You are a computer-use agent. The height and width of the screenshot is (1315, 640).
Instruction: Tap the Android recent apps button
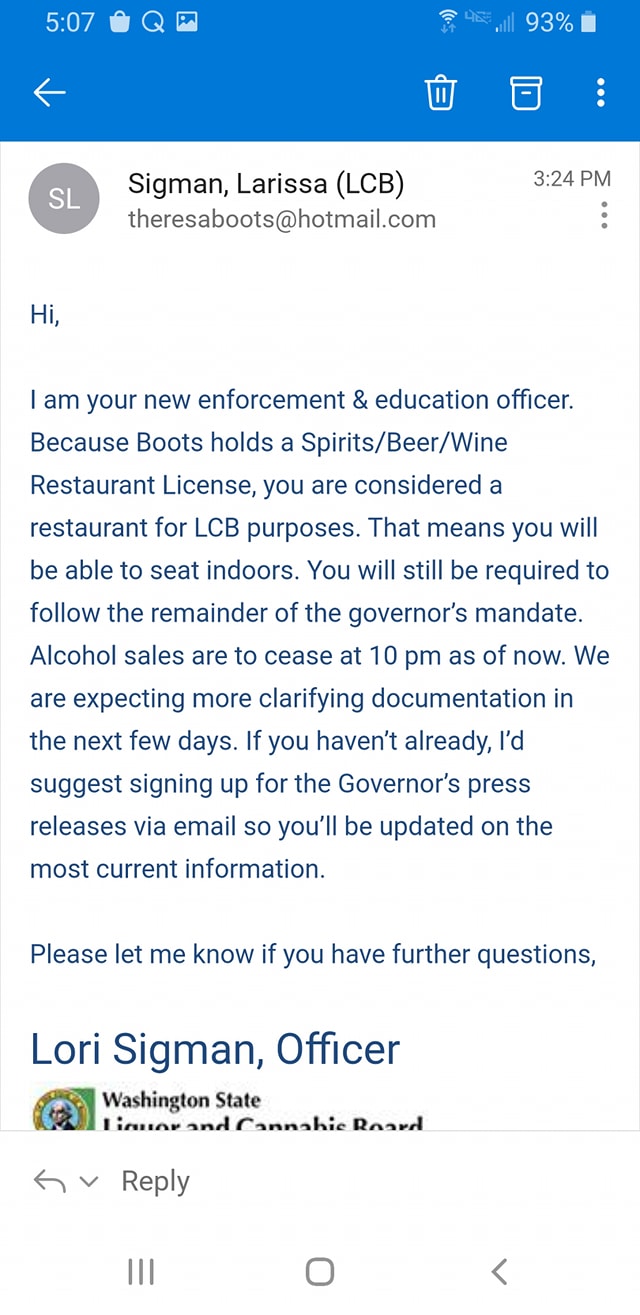click(x=141, y=1272)
